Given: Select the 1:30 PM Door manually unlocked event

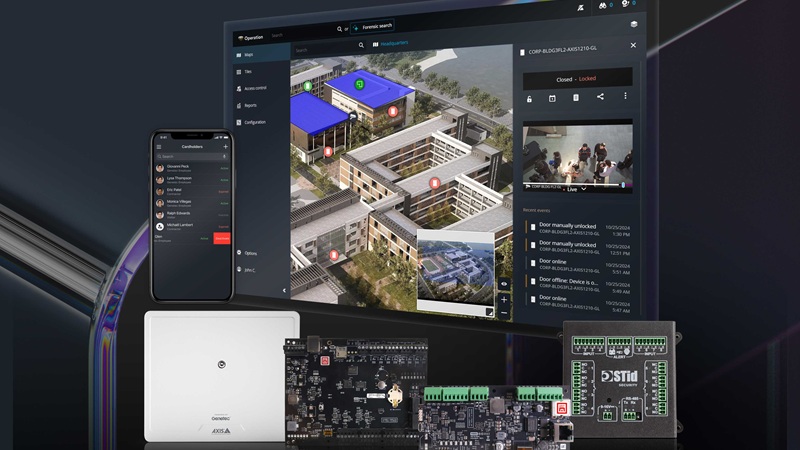Looking at the screenshot, I should pos(579,230).
